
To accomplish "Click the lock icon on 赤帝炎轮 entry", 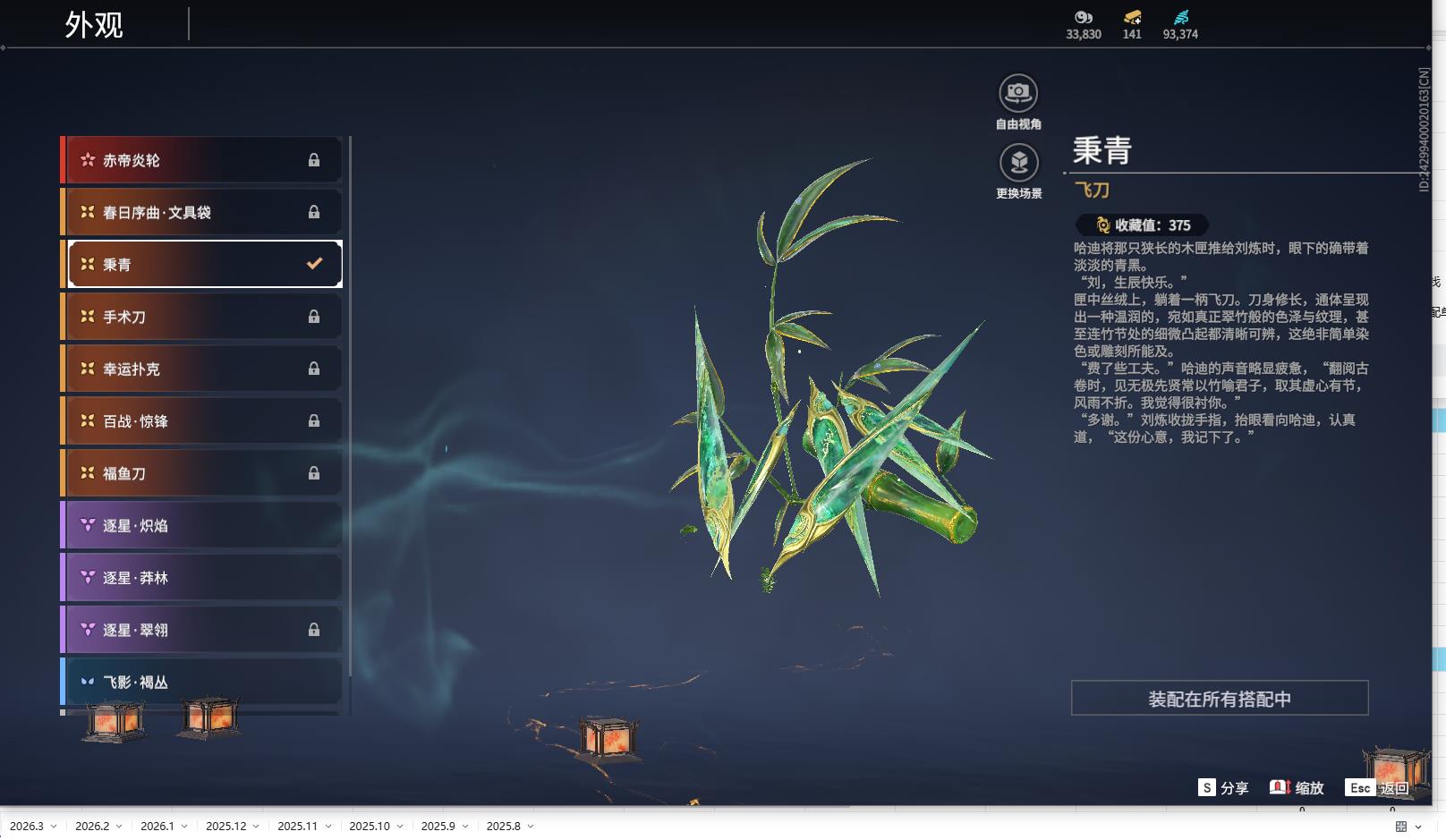I will click(314, 159).
